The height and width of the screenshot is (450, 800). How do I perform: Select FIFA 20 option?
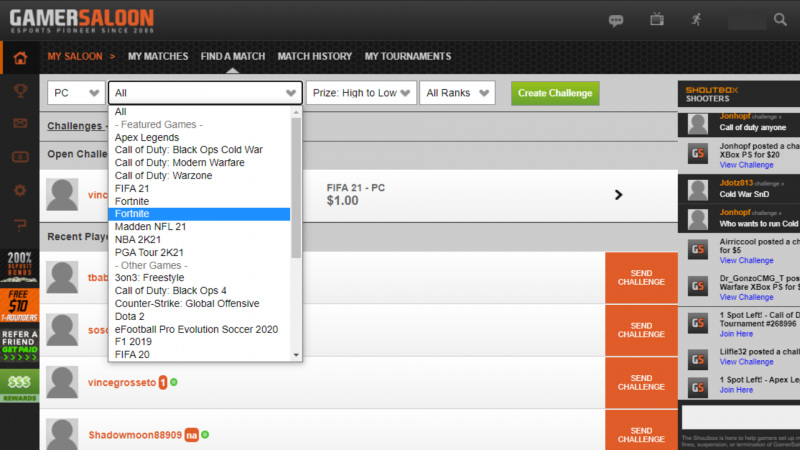pos(199,355)
